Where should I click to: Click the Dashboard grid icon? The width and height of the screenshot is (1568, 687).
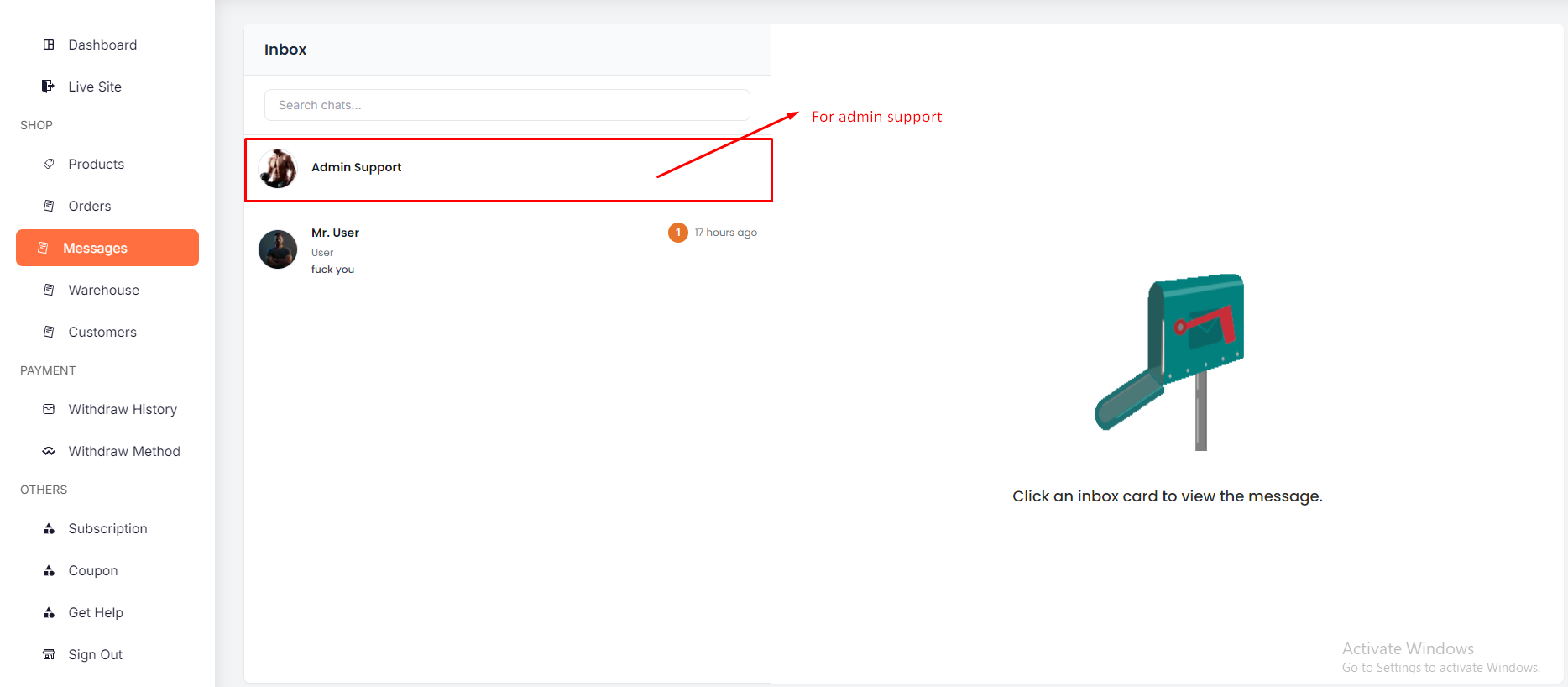click(49, 45)
